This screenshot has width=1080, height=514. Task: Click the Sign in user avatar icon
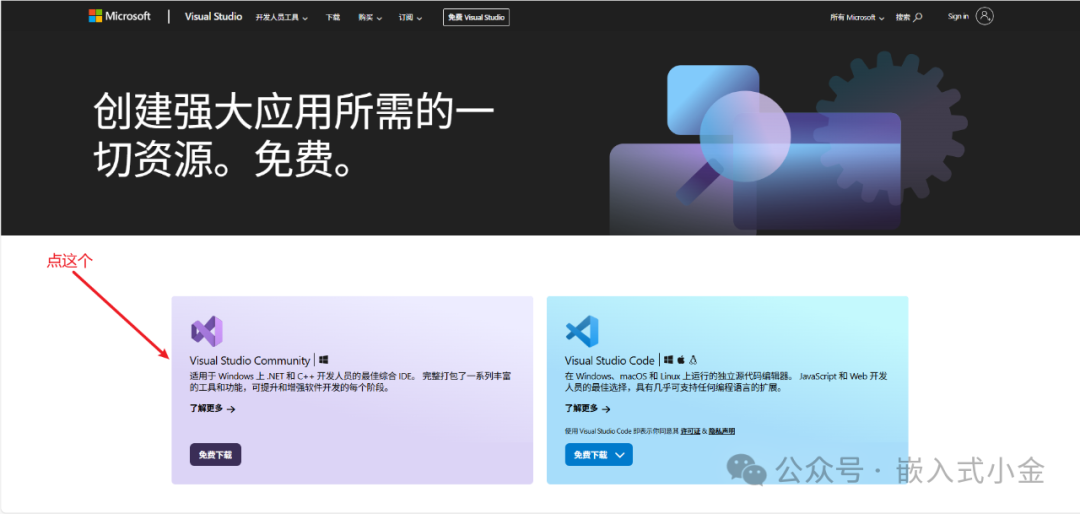click(x=985, y=17)
